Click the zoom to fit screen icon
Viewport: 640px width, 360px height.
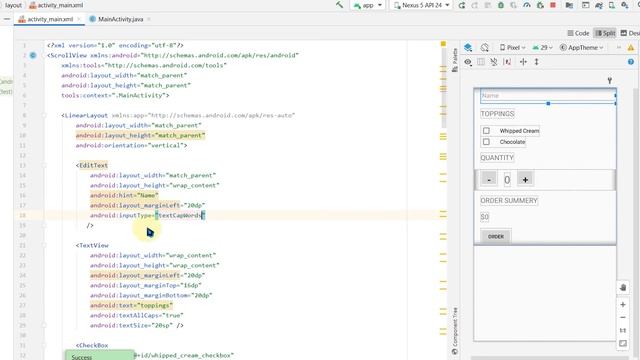coord(623,343)
